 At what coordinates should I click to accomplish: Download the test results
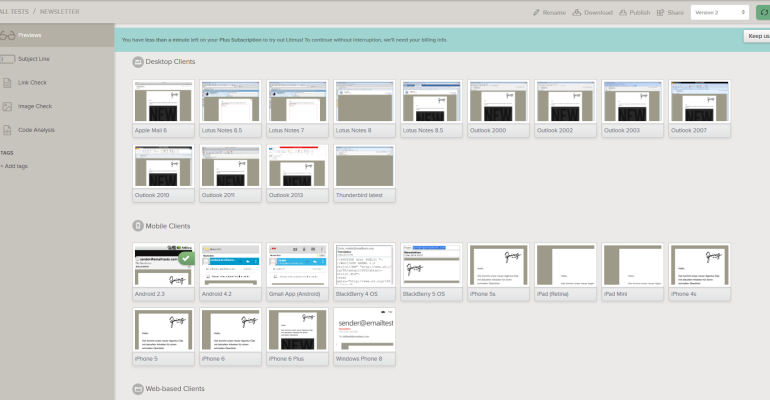[x=592, y=12]
